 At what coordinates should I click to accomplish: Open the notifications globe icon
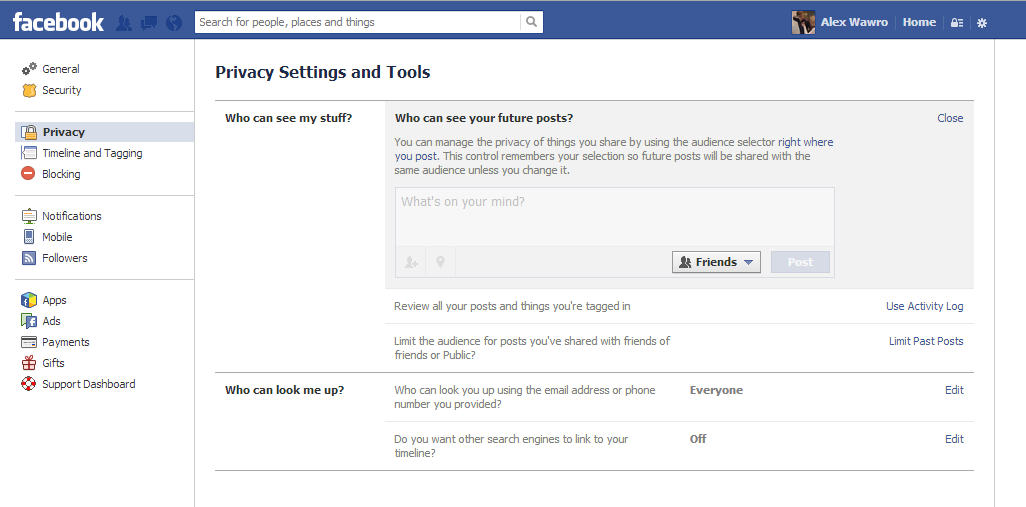174,23
